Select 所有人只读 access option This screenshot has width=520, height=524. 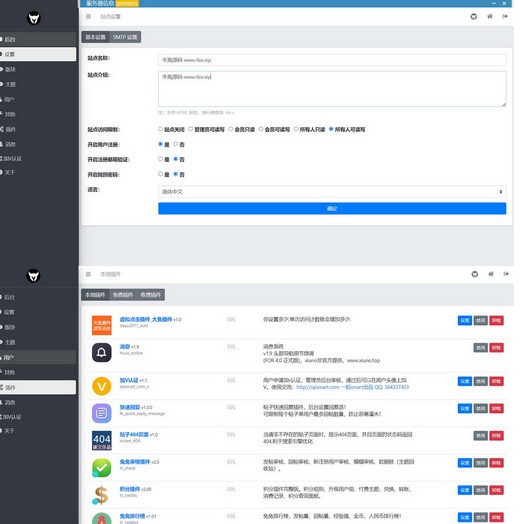click(x=296, y=129)
